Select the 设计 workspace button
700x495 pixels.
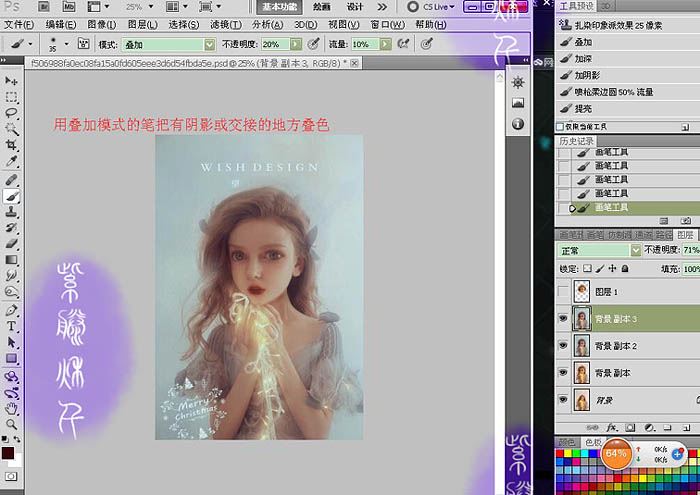tap(355, 7)
